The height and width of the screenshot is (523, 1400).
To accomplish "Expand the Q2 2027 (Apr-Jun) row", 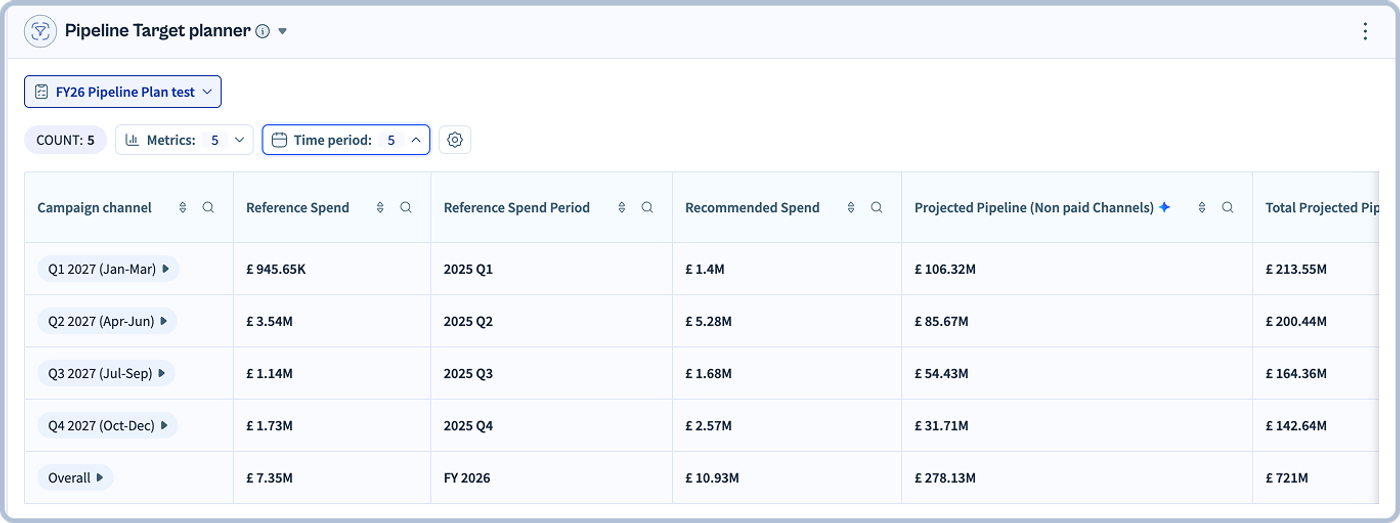I will [x=165, y=321].
